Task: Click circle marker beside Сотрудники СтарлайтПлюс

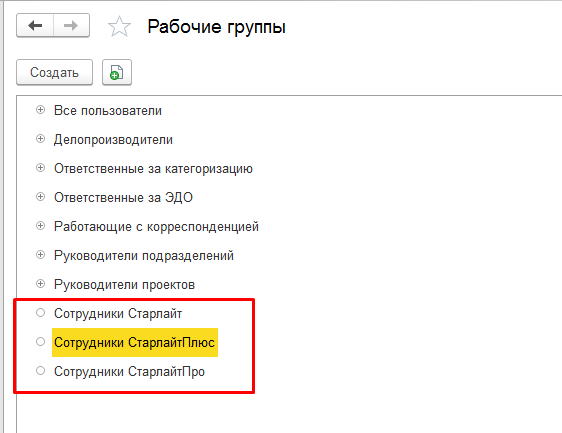Action: pos(41,342)
